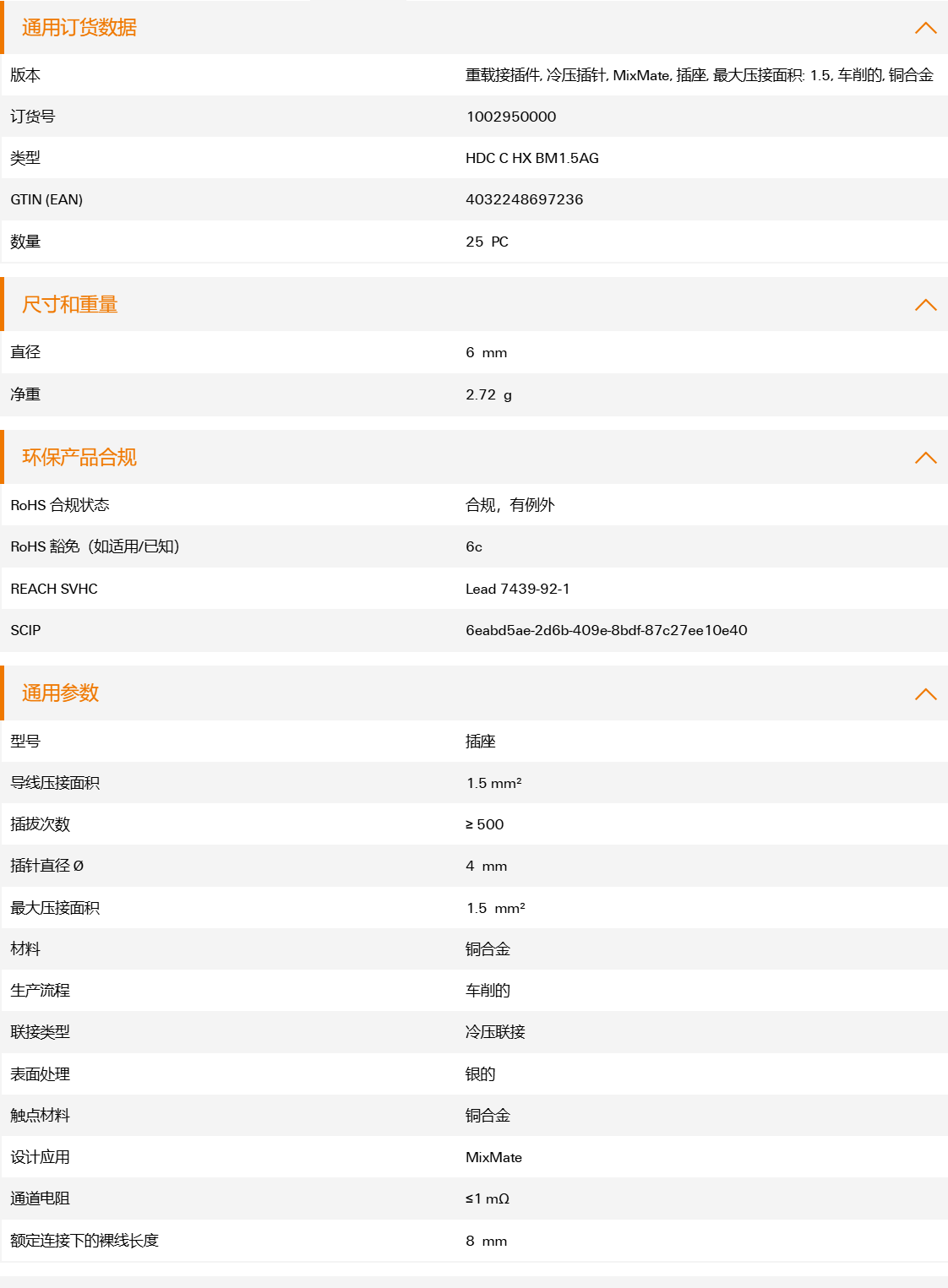948x1288 pixels.
Task: Click net weight value 2.72 g
Action: point(489,394)
